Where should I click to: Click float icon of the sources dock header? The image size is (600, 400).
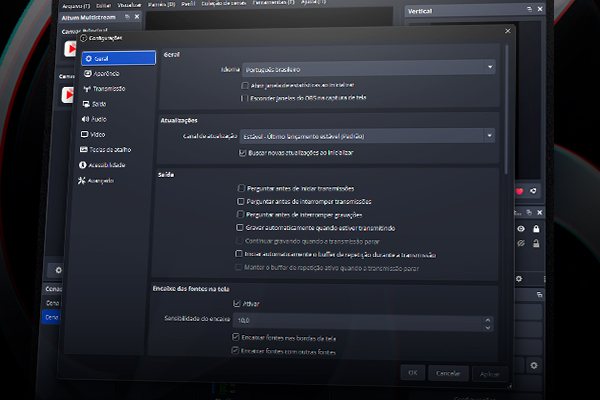coord(529,212)
